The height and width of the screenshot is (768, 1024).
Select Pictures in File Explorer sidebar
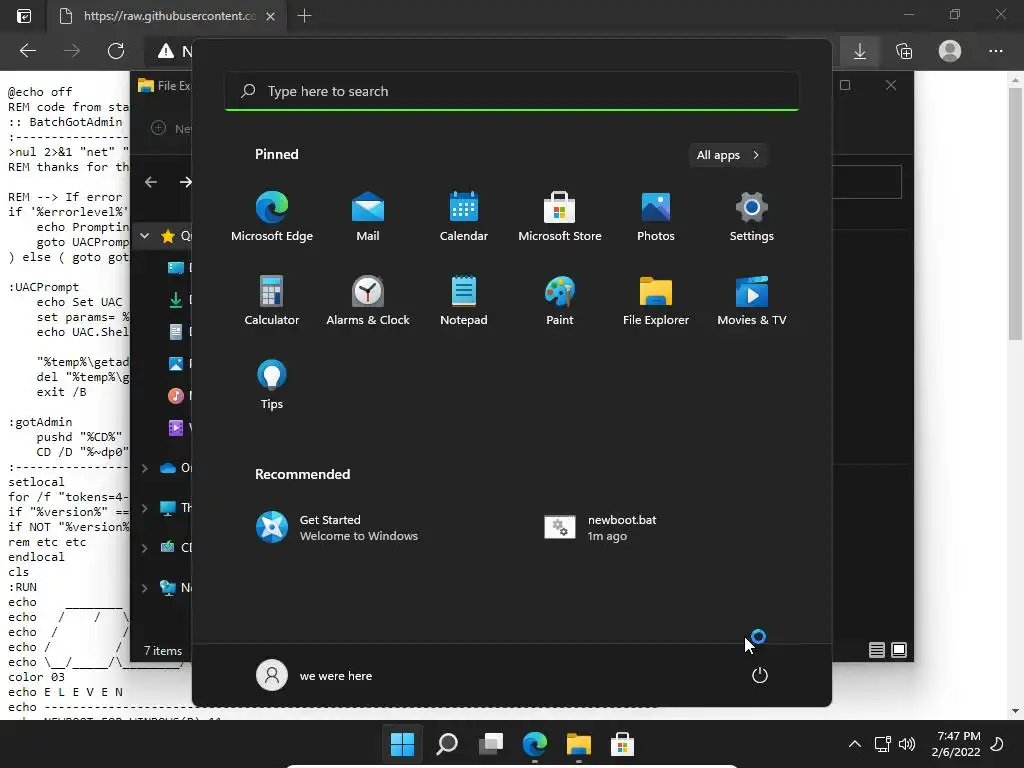pos(178,364)
